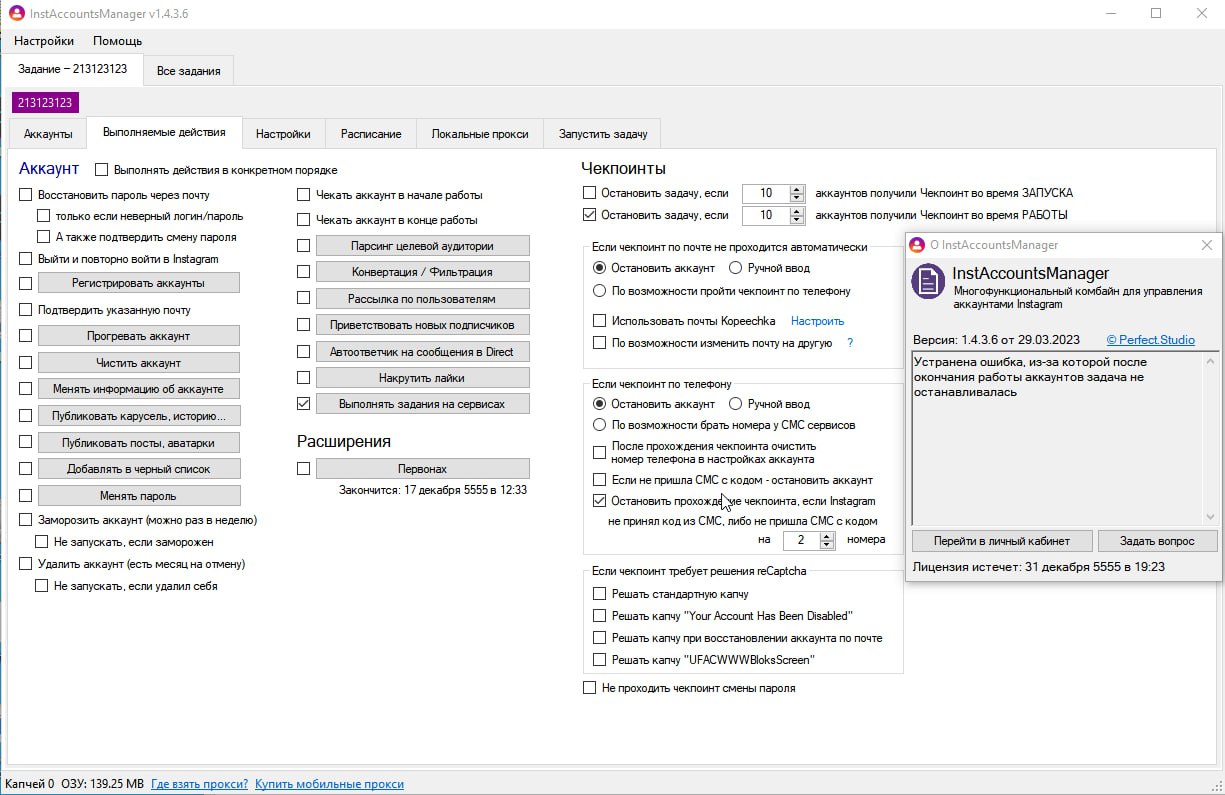Open the Perfect.Studio link in About window
Viewport: 1225px width, 795px height.
[1151, 340]
